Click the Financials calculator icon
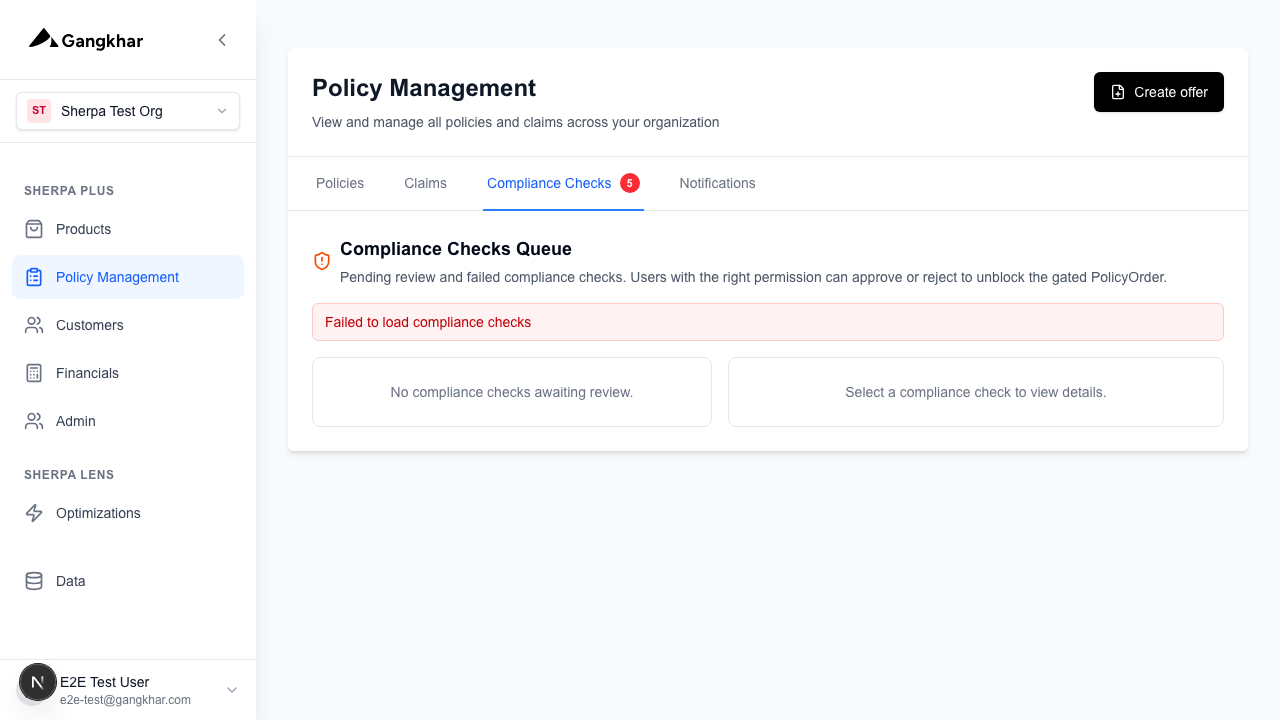The width and height of the screenshot is (1280, 720). pyautogui.click(x=34, y=373)
